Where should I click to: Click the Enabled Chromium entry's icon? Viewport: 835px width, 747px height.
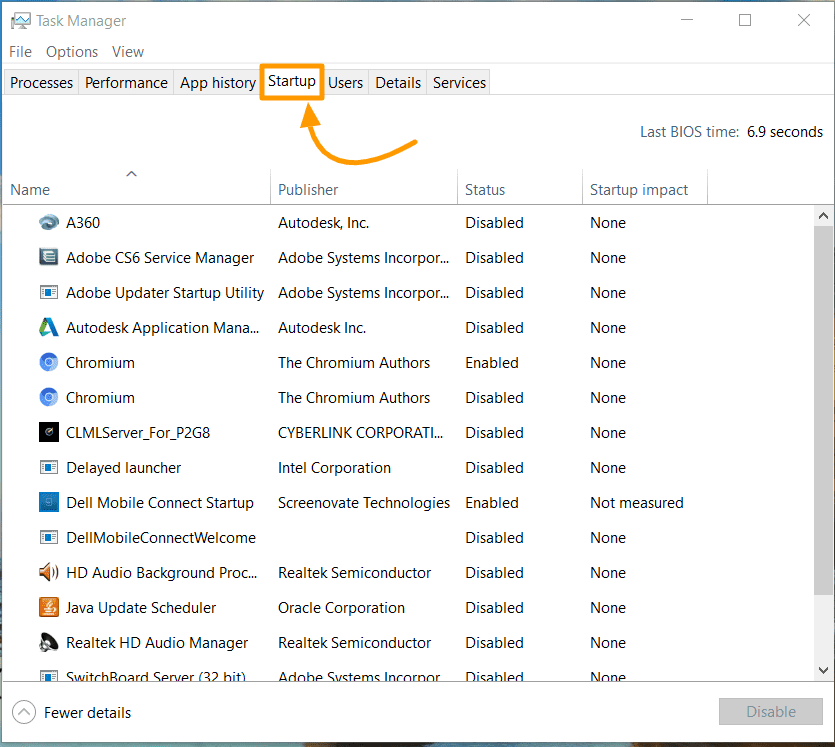pos(48,362)
